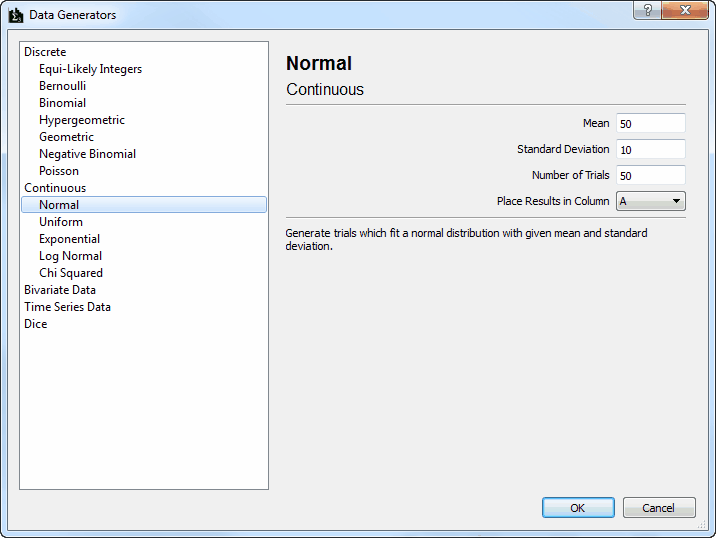The height and width of the screenshot is (538, 716).
Task: Click the 'Number of Trials' label
Action: 570,175
